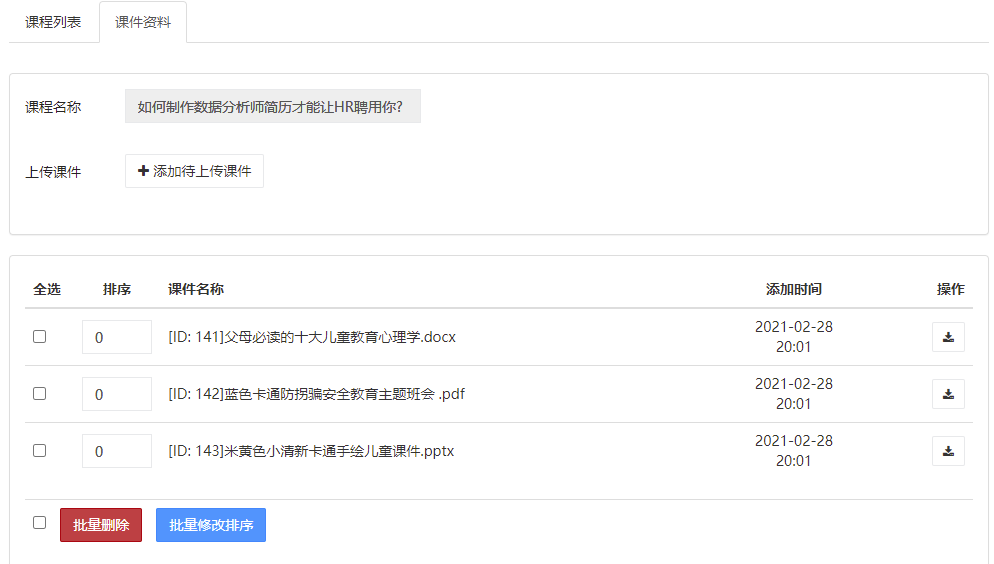Image resolution: width=994 pixels, height=564 pixels.
Task: Click the 2021-02-28 20:01 timestamp of ID 141
Action: (794, 336)
